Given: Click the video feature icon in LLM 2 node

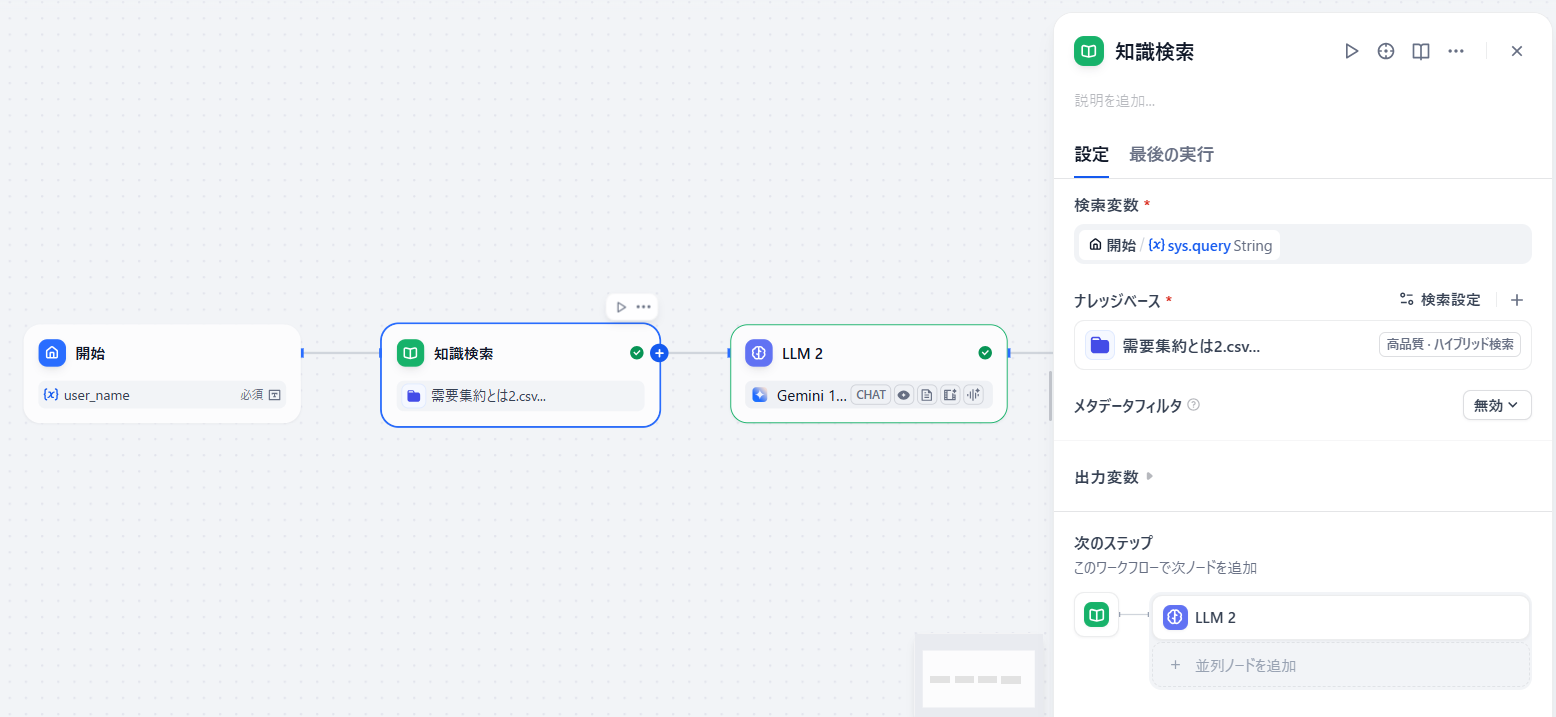Looking at the screenshot, I should 950,395.
